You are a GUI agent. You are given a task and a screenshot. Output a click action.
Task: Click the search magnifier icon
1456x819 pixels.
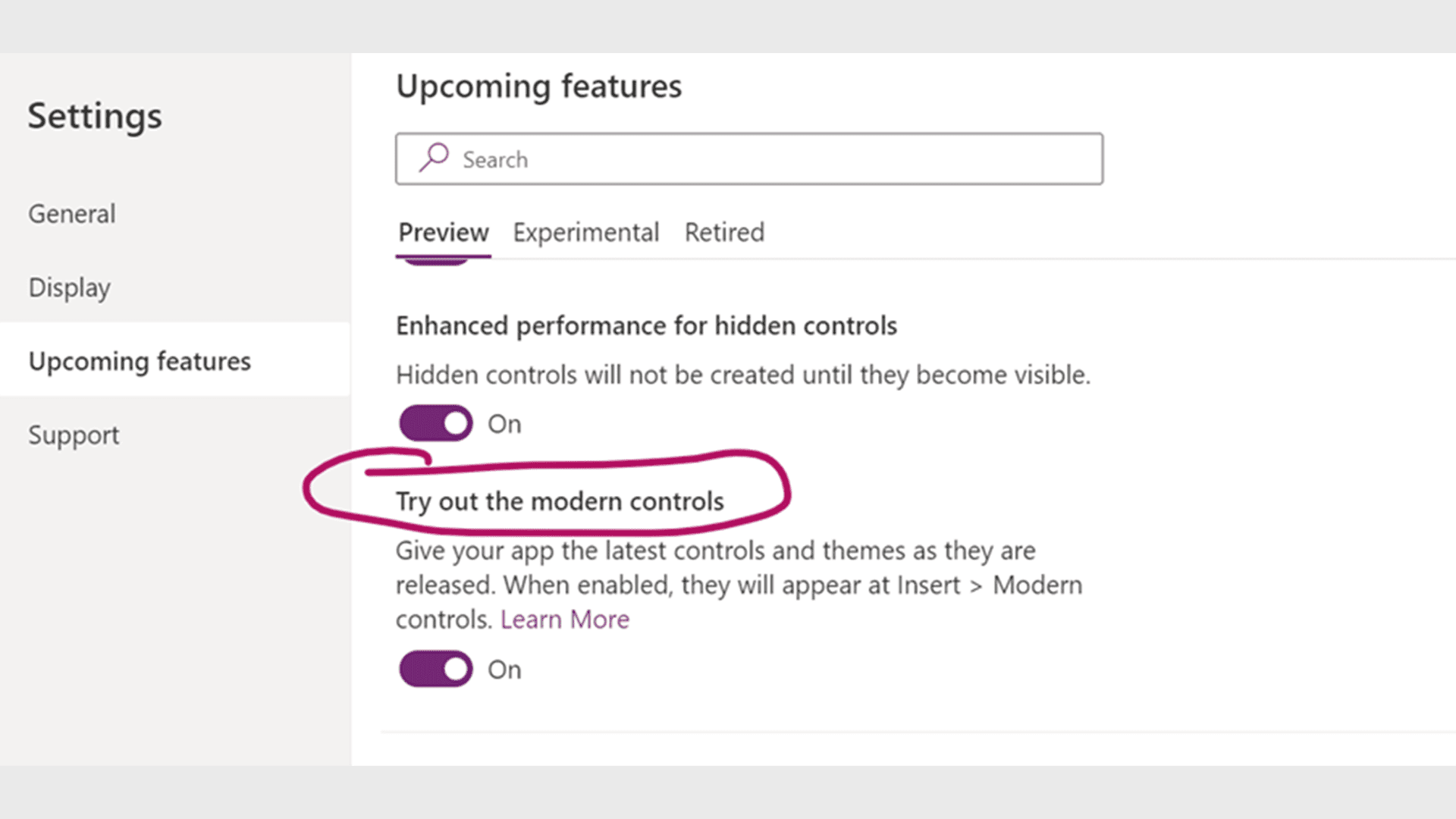[x=433, y=158]
